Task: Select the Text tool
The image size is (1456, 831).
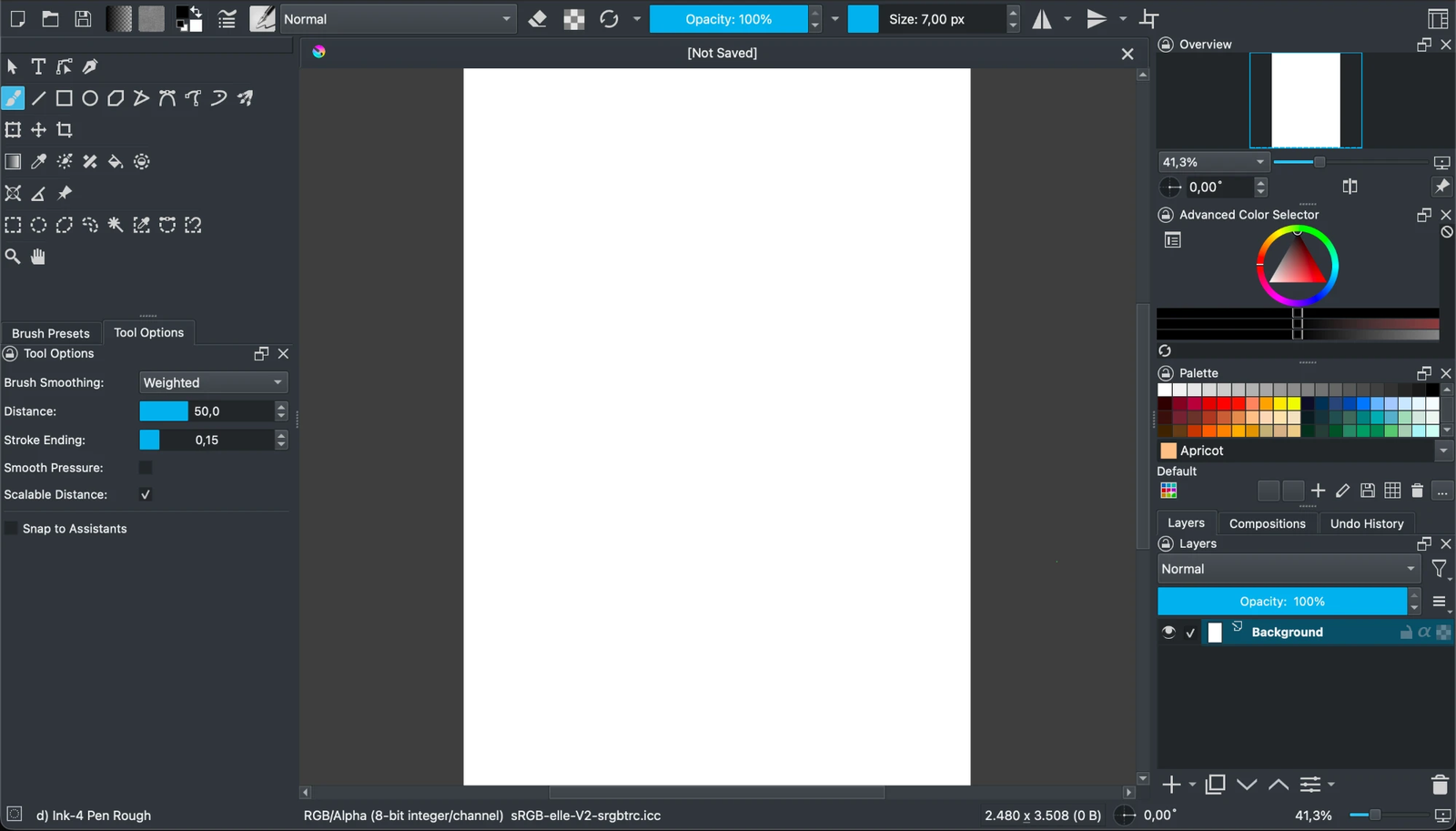Action: click(38, 66)
